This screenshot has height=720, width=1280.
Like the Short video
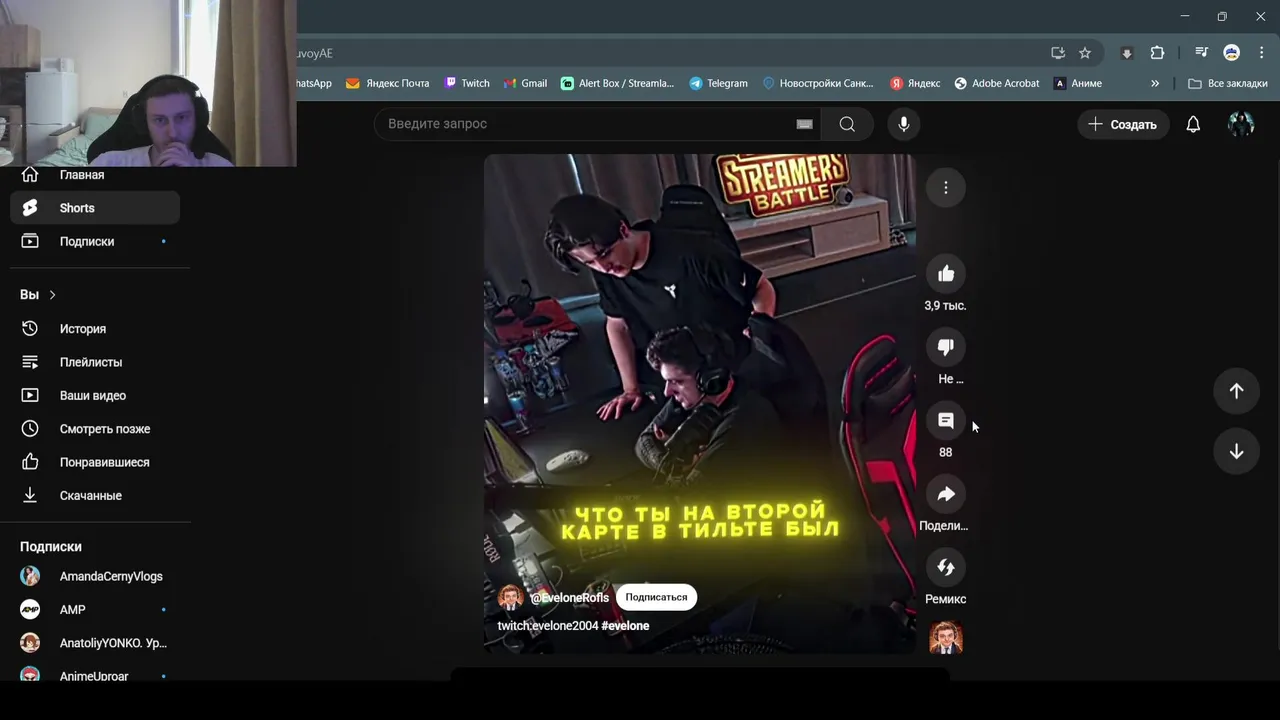tap(945, 274)
